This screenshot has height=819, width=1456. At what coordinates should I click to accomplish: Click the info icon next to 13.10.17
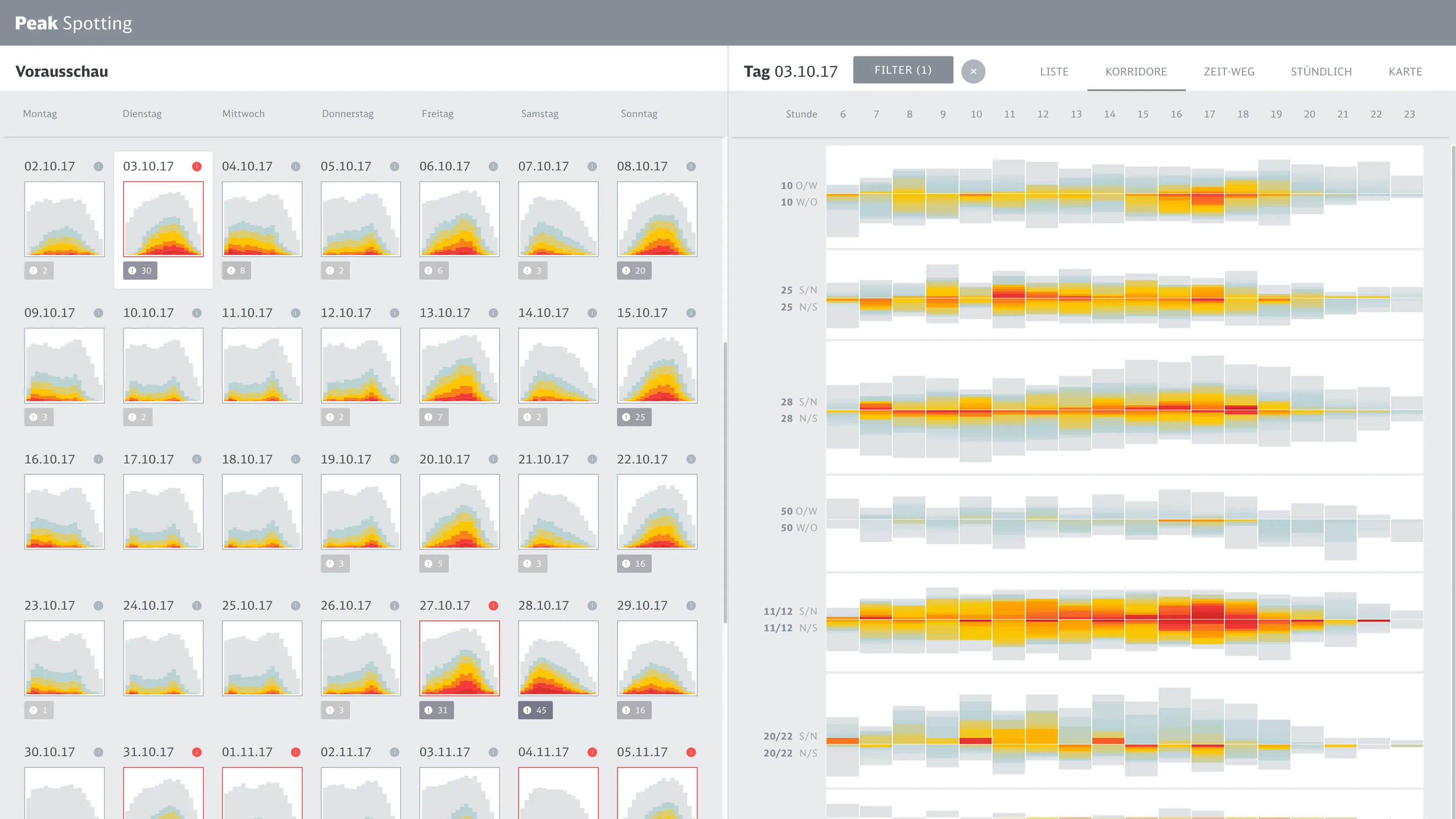tap(493, 313)
